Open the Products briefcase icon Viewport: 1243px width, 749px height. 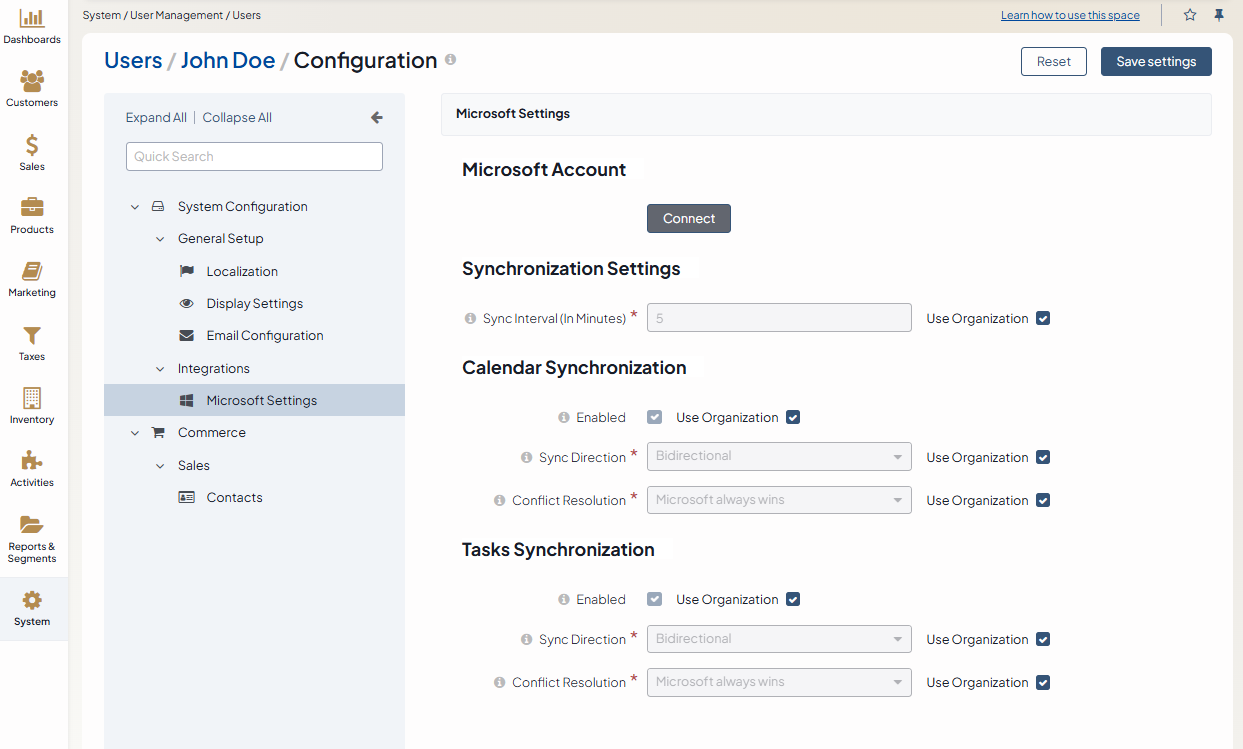[x=32, y=208]
